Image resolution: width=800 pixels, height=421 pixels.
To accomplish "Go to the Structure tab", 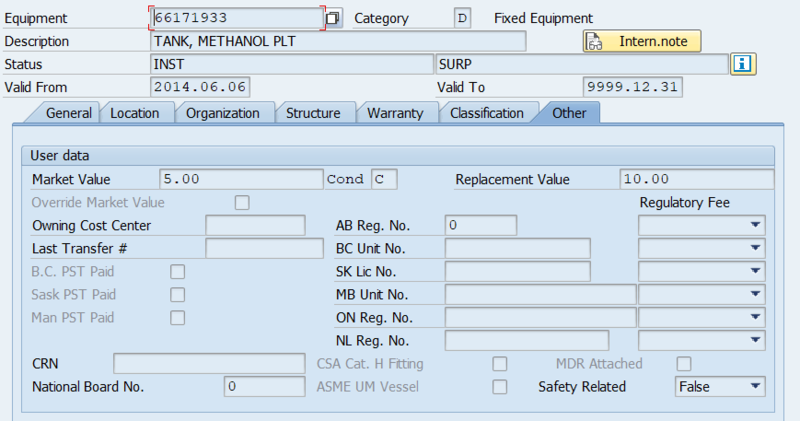I will [x=313, y=113].
